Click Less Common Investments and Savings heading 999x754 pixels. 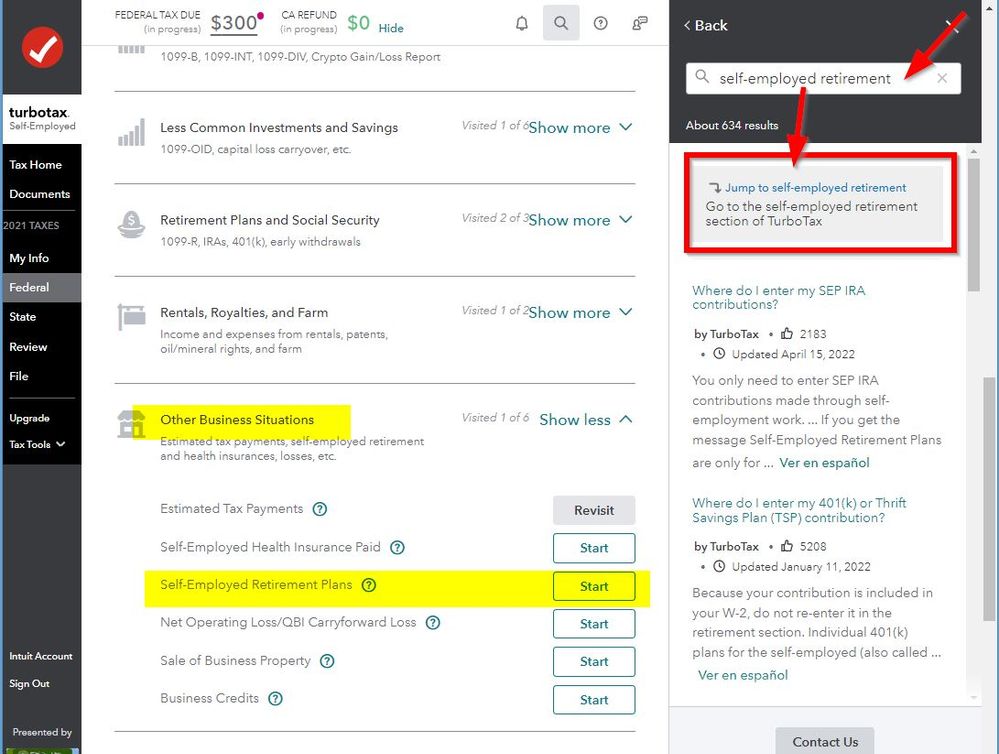[x=279, y=127]
